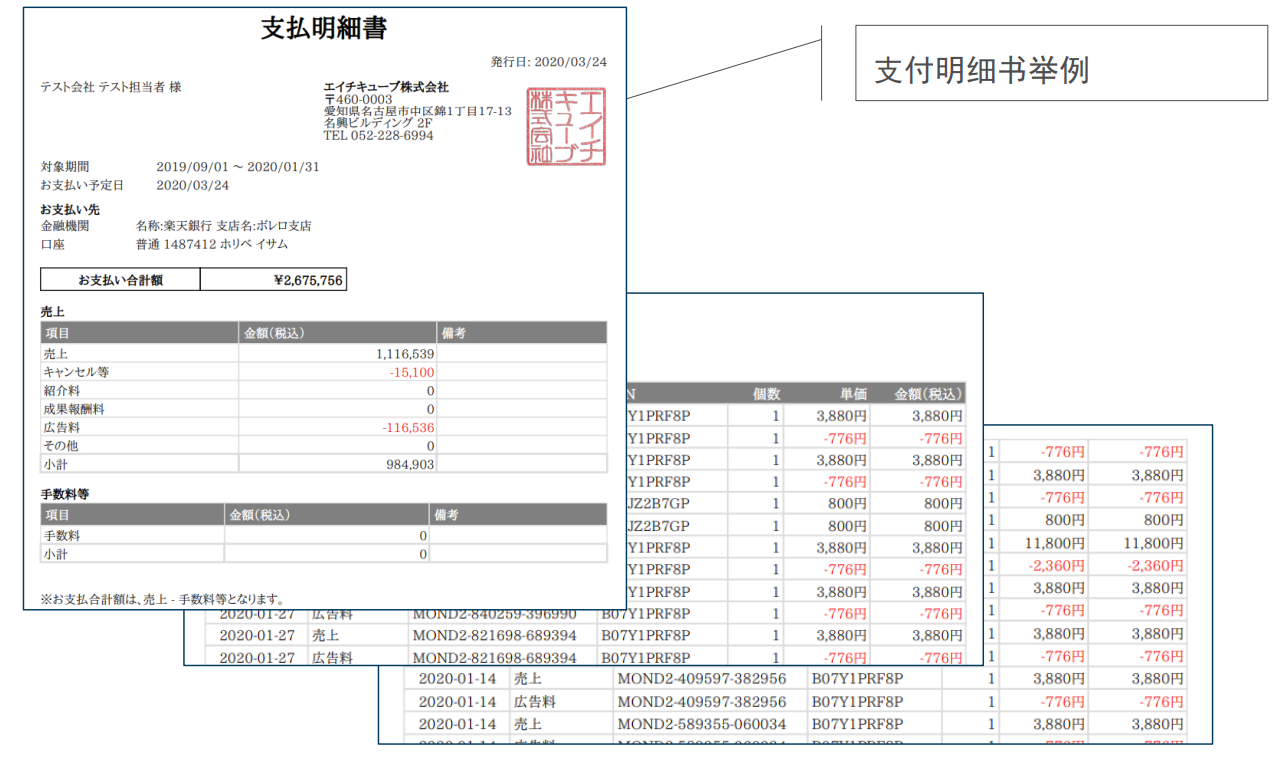The image size is (1274, 759).
Task: Select the period 2019/09/01 ~ 2020/01/31
Action: 238,167
